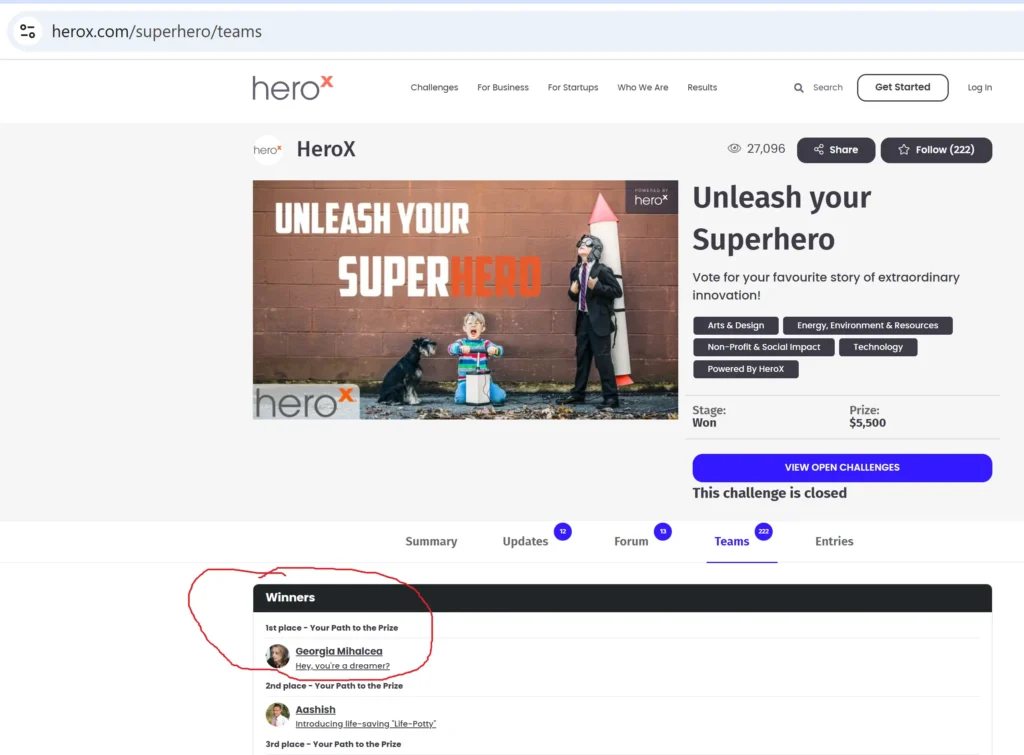This screenshot has height=755, width=1024.
Task: Click the Updates count badge showing 12
Action: (562, 532)
